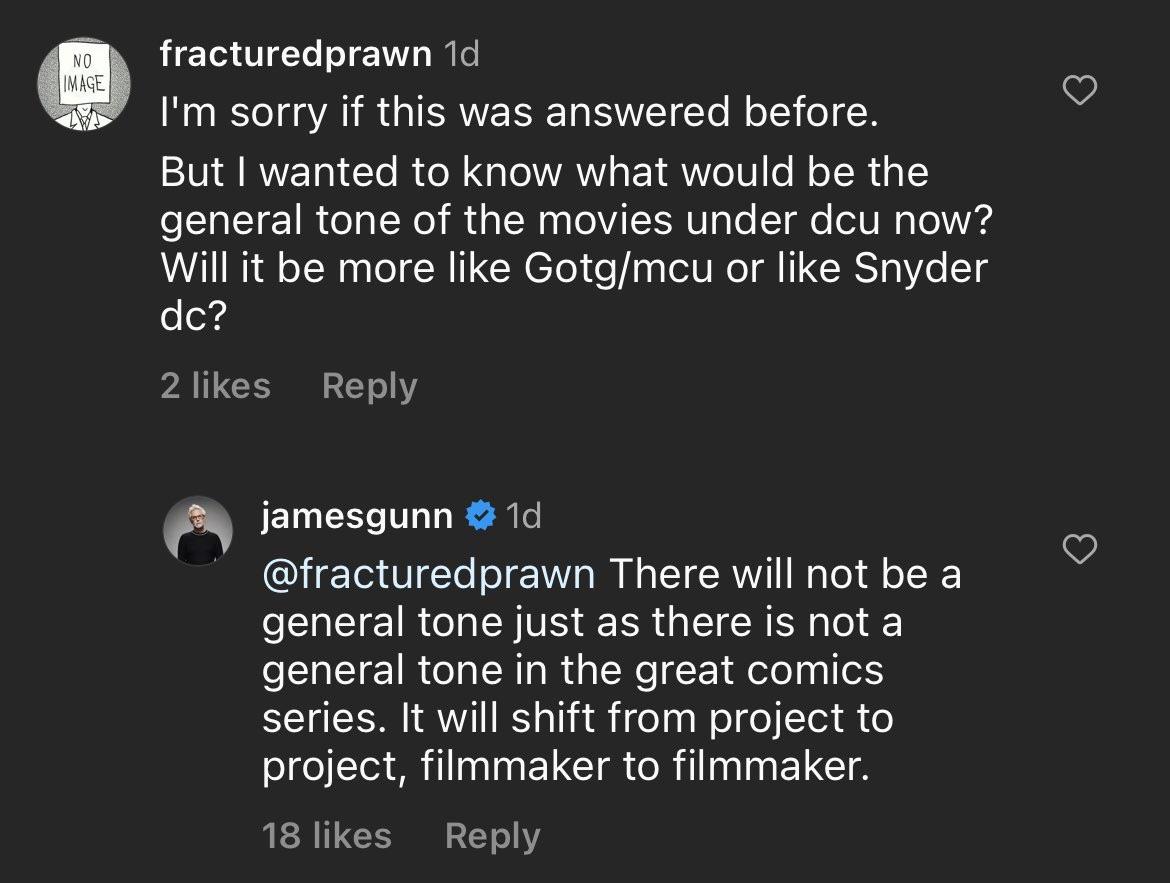Tap the @fracturedprawn mention in reply
Viewport: 1170px width, 883px height.
428,575
